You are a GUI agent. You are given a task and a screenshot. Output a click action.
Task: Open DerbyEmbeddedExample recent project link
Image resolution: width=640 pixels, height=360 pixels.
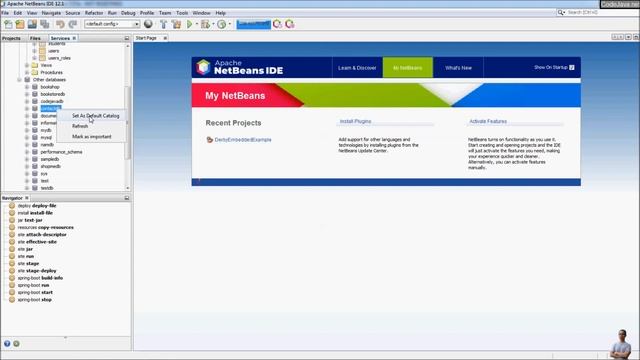click(x=243, y=140)
